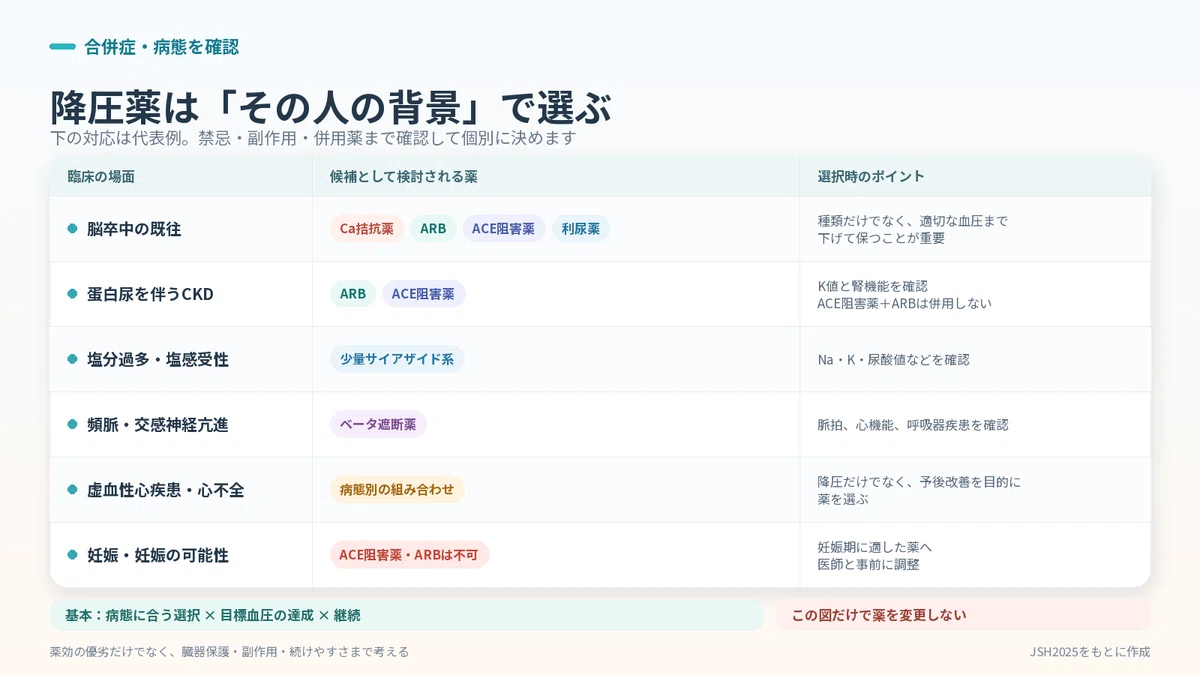Image resolution: width=1200 pixels, height=675 pixels.
Task: Click the ARB tag in the 脳卒中の既往 row
Action: [x=433, y=229]
